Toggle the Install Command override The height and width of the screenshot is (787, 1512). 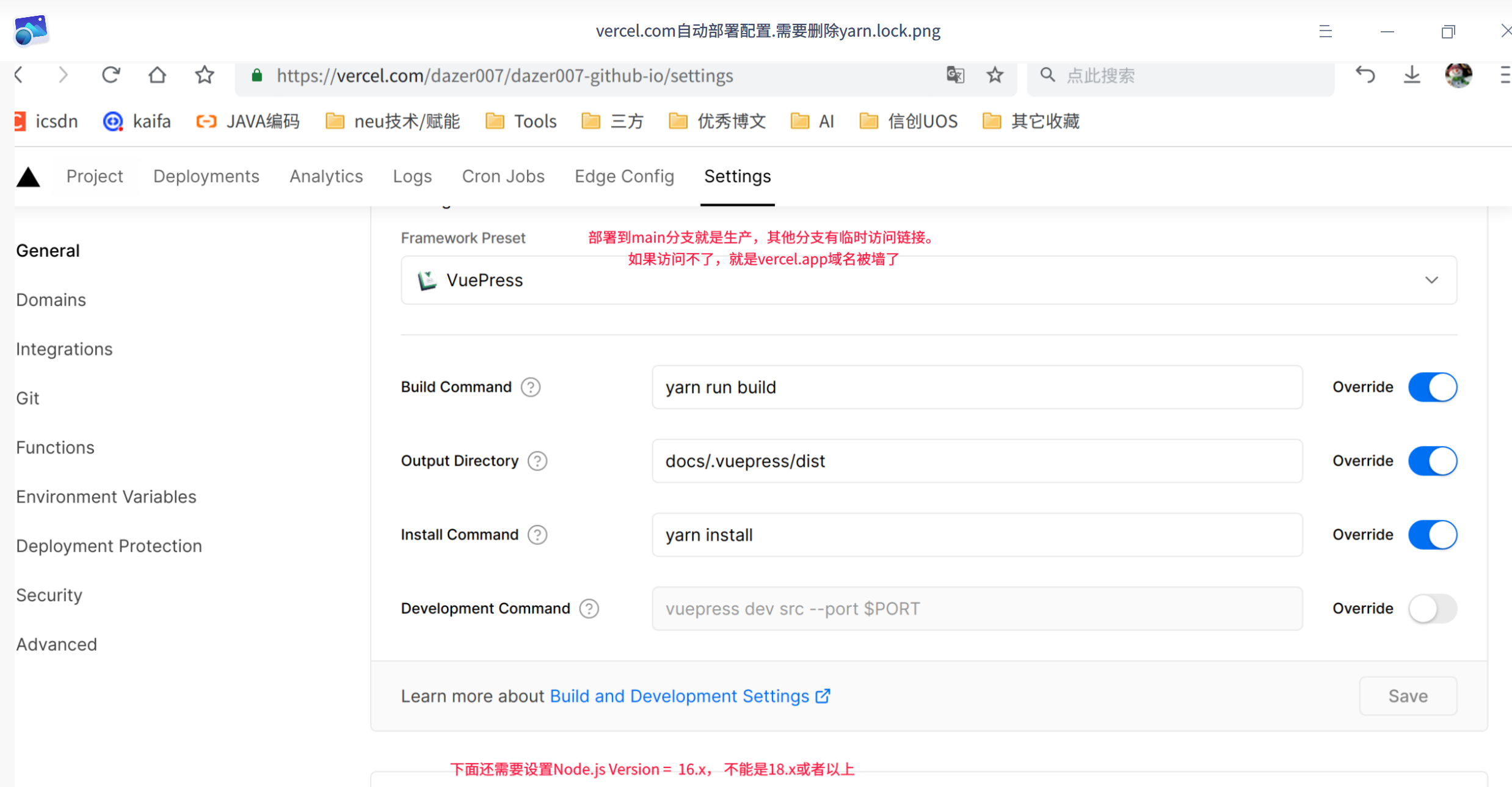point(1433,535)
